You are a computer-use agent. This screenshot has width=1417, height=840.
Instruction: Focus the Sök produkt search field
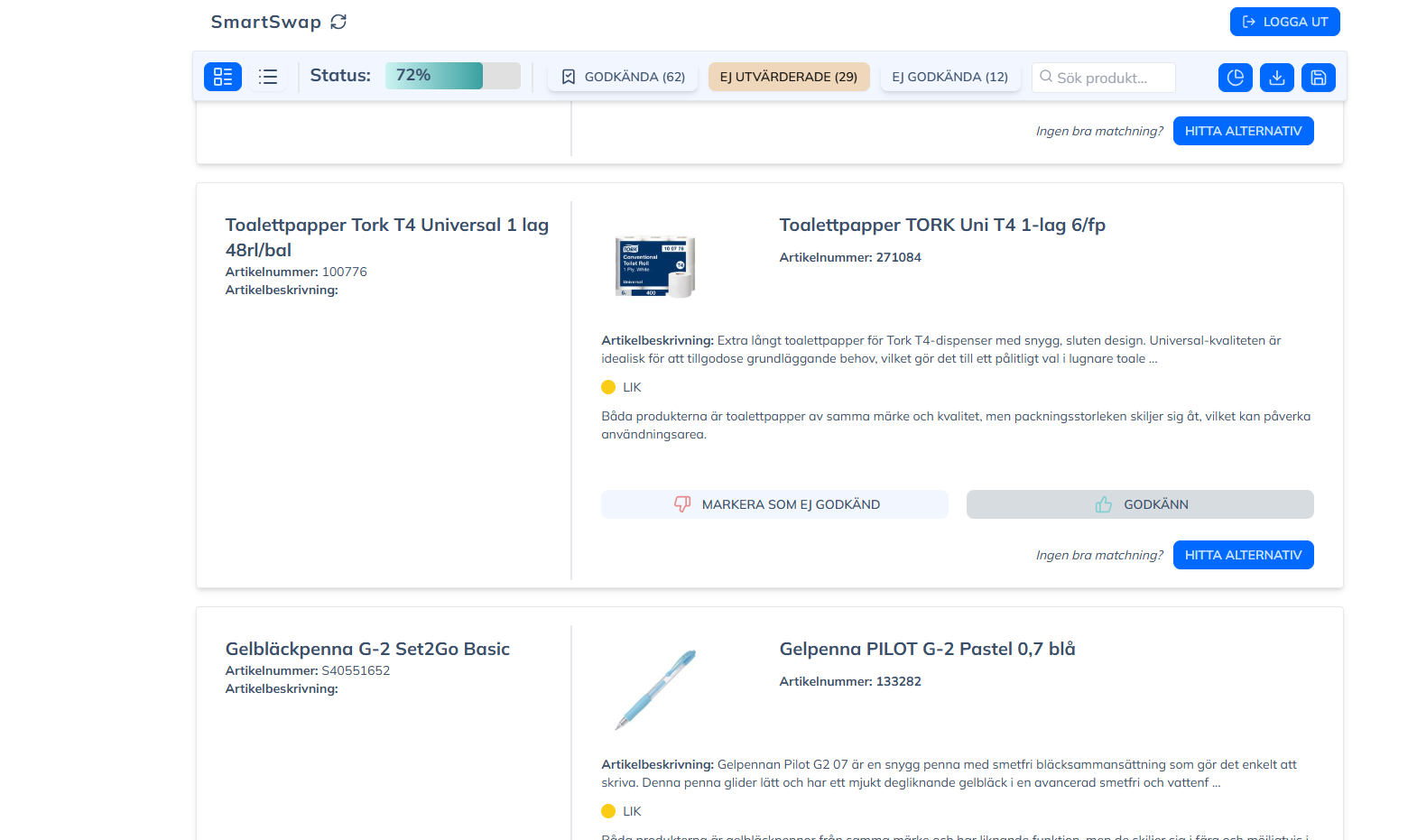pyautogui.click(x=1112, y=78)
